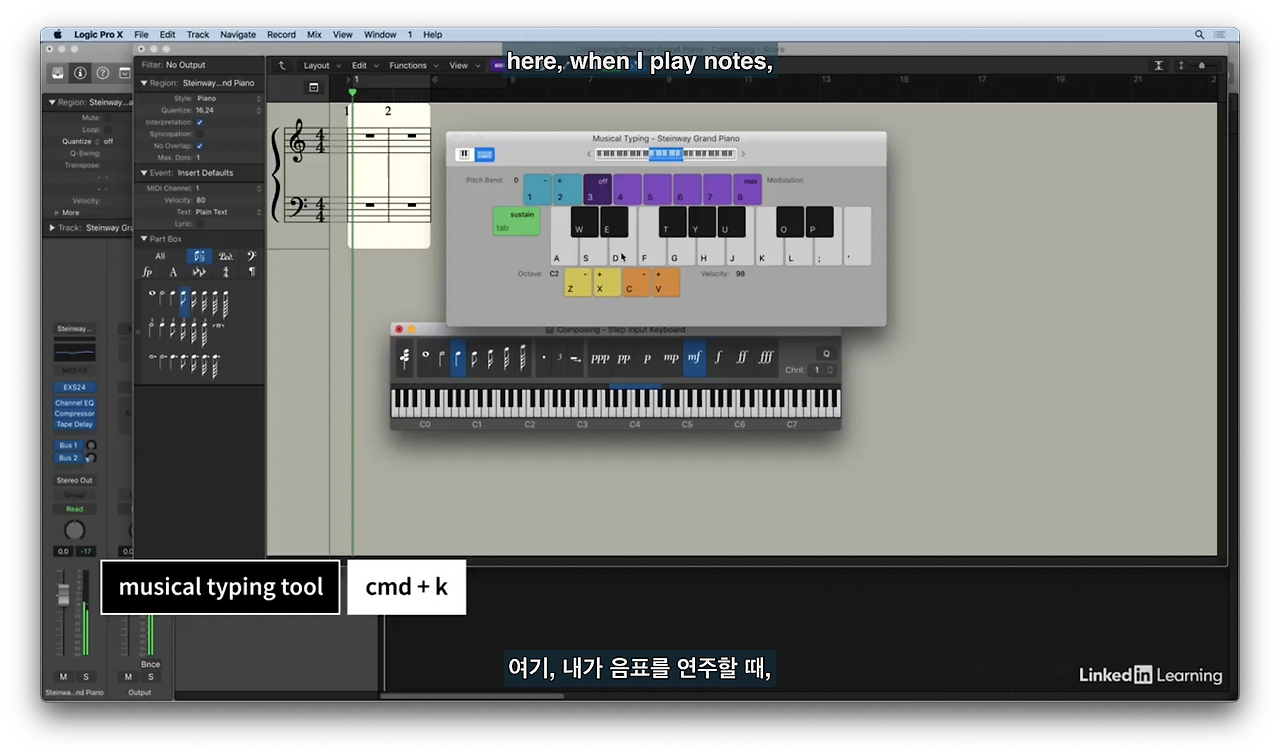Switch Musical Typing to piano keyboard view

point(464,154)
